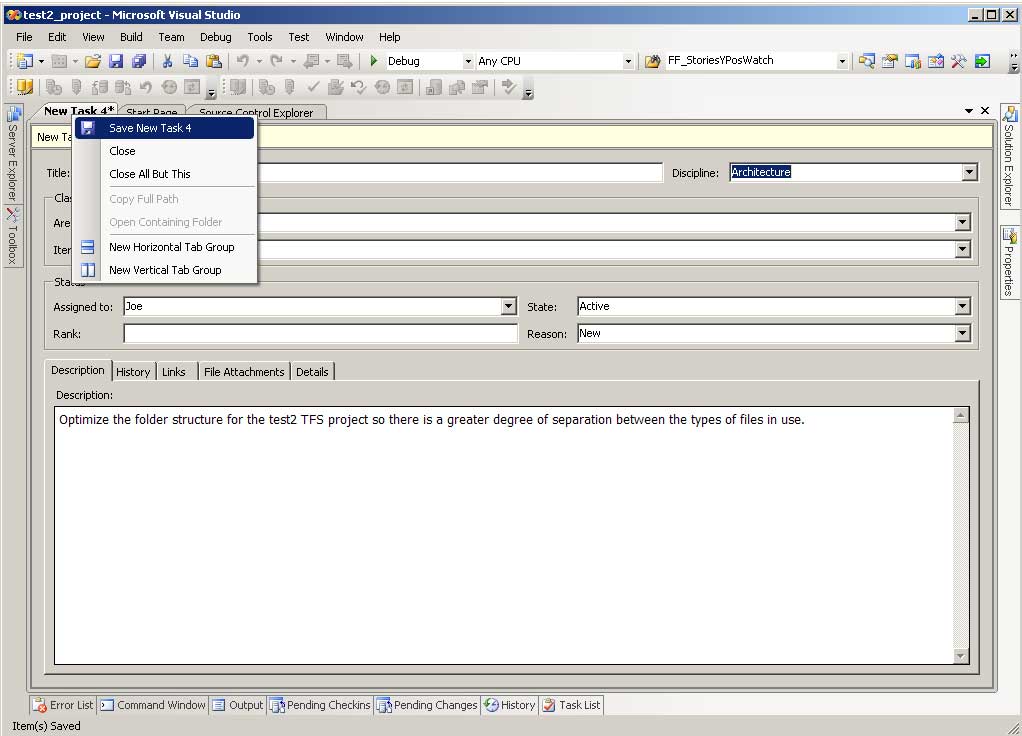Click the Start Page green arrow icon
The image size is (1022, 736).
982,61
